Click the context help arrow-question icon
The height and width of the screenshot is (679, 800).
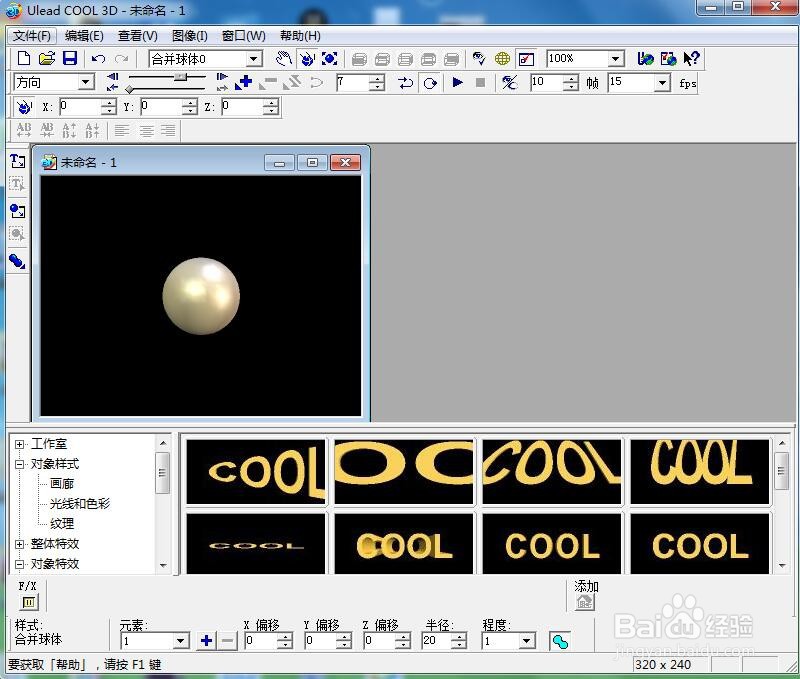[x=691, y=59]
